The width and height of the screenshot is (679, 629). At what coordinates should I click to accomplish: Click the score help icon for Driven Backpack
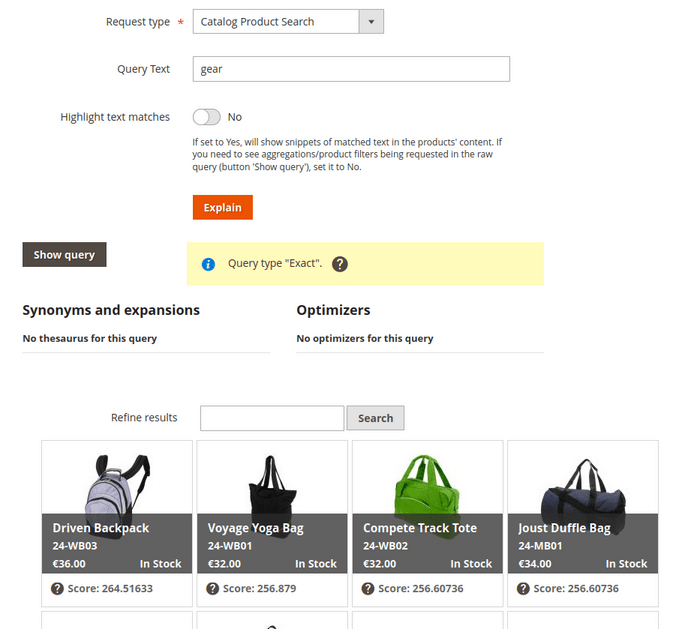point(58,589)
